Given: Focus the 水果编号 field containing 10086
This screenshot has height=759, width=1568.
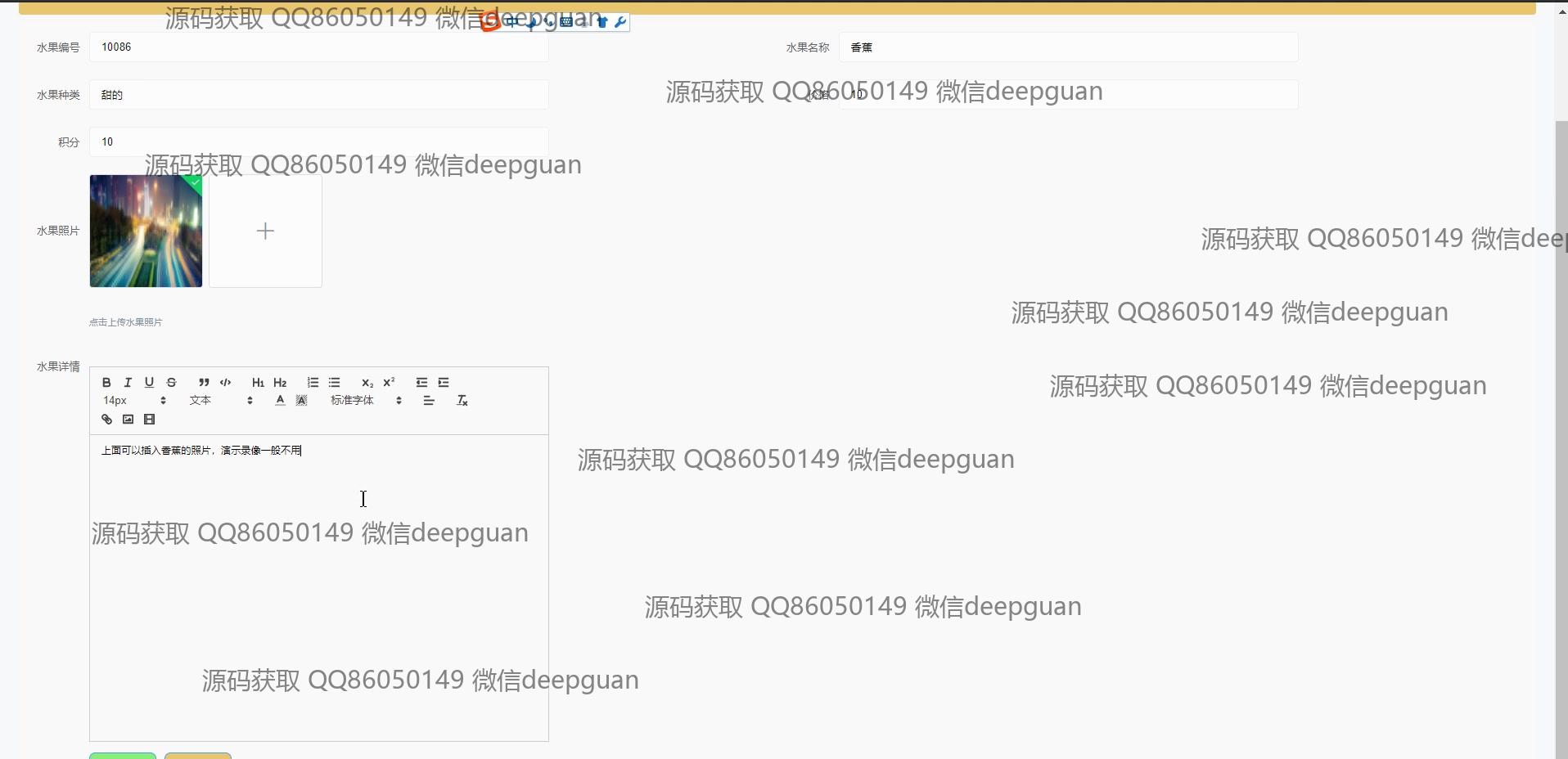Looking at the screenshot, I should pos(319,47).
